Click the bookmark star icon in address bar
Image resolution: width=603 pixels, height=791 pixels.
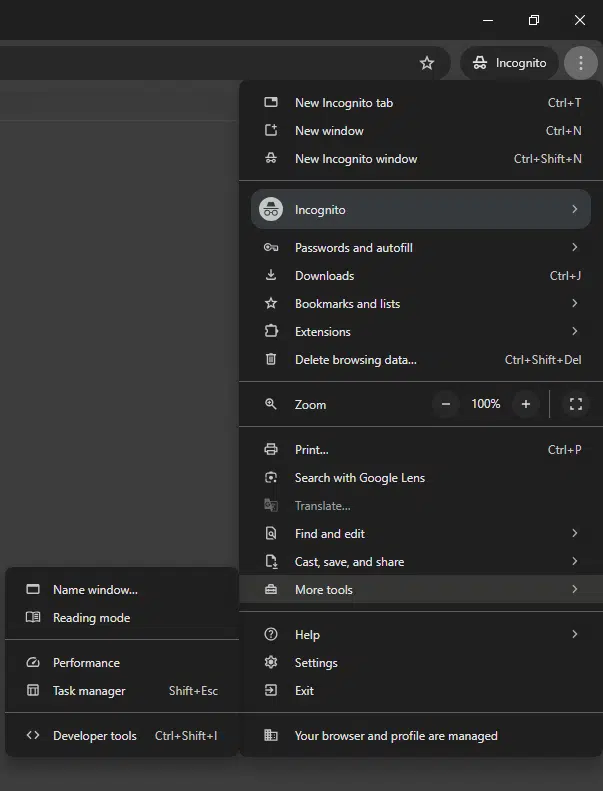click(427, 63)
